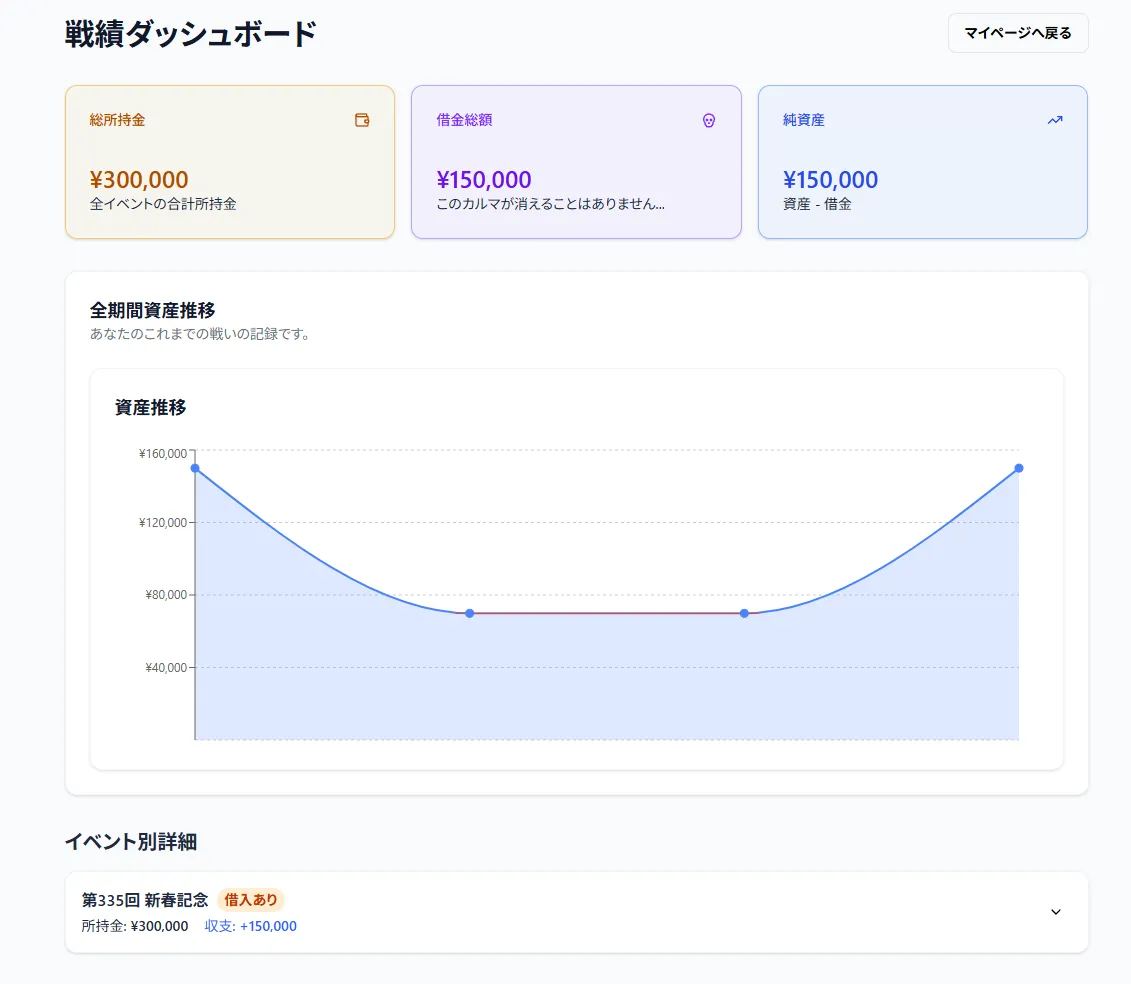
Task: Click the red flat segment of the chart line
Action: click(606, 614)
